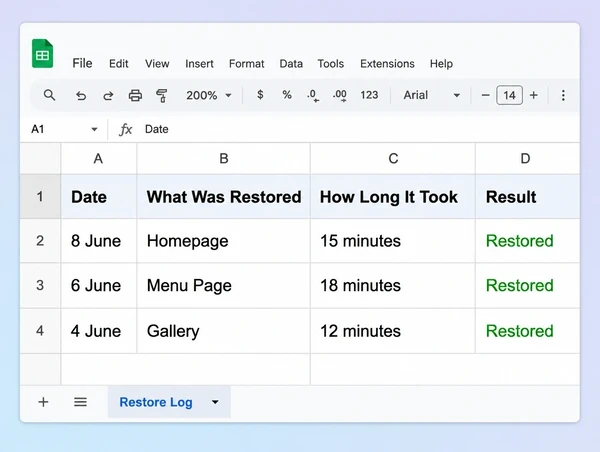Increase font size with plus button
This screenshot has height=452, width=600.
coord(534,95)
